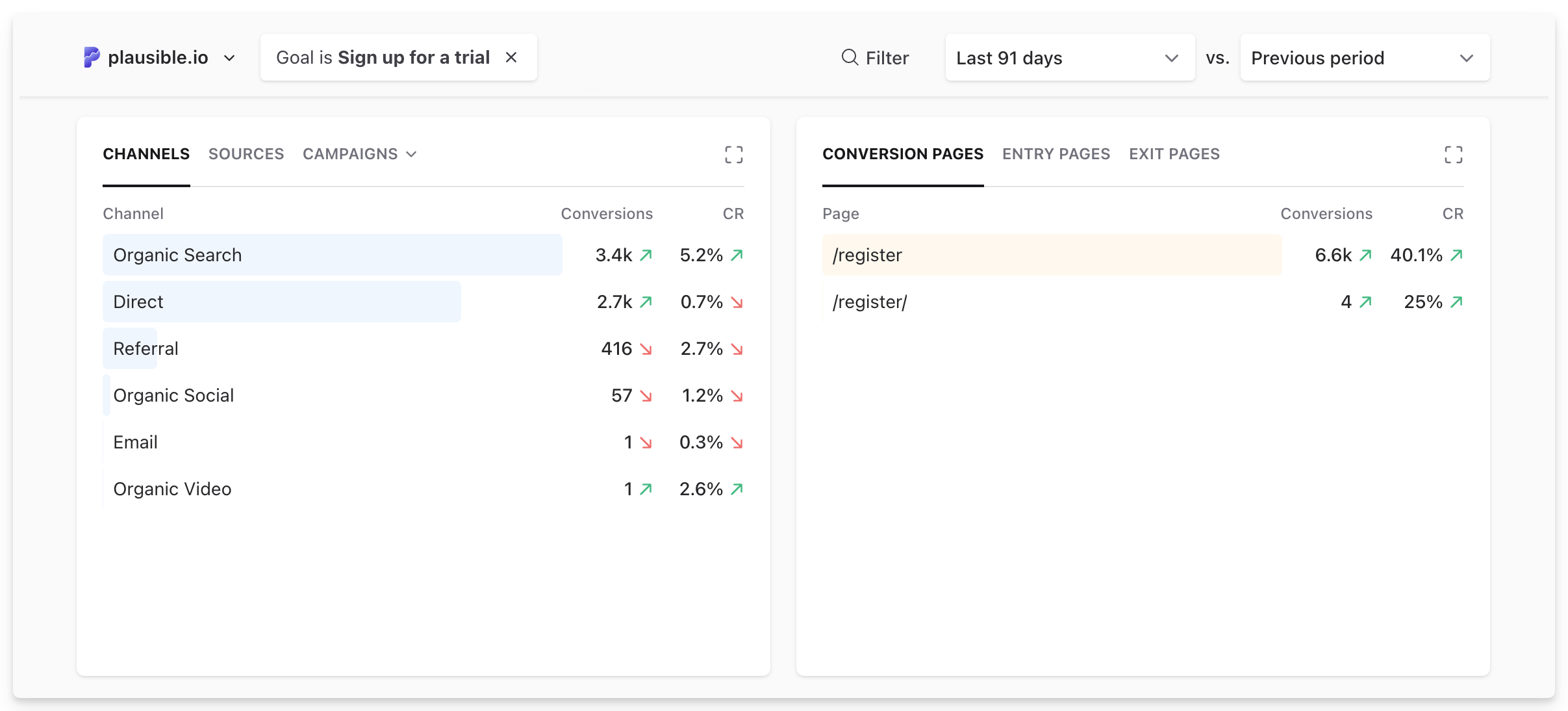Screen dimensions: 1568x711
Task: Click the Plausible logo icon
Action: click(x=92, y=57)
